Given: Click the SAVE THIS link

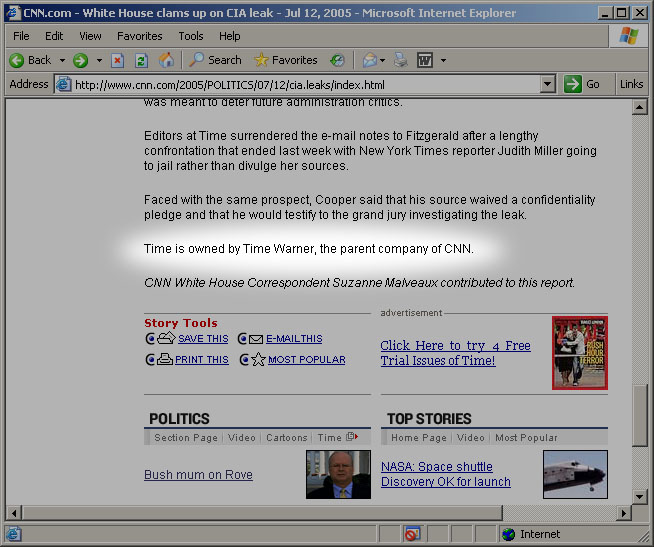Looking at the screenshot, I should (x=203, y=339).
